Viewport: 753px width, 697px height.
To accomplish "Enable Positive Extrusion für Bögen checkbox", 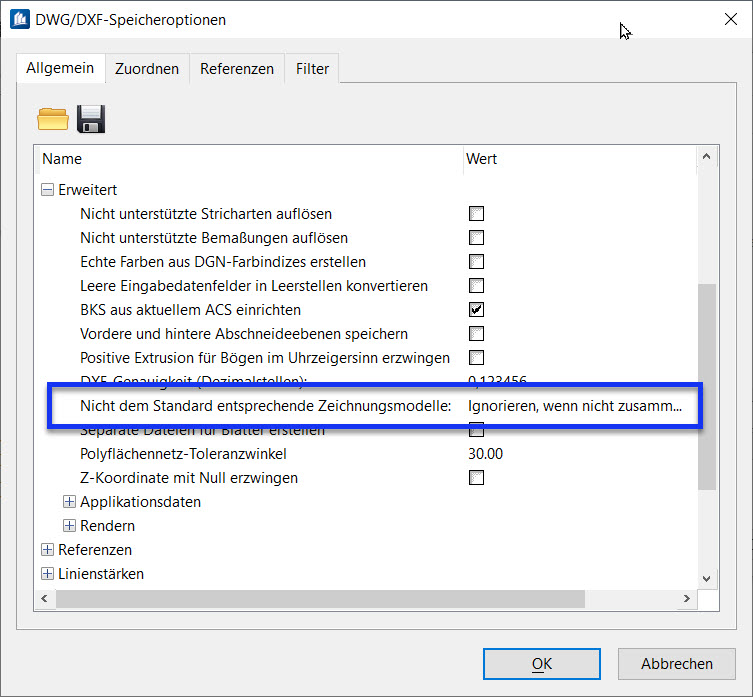I will [x=476, y=358].
